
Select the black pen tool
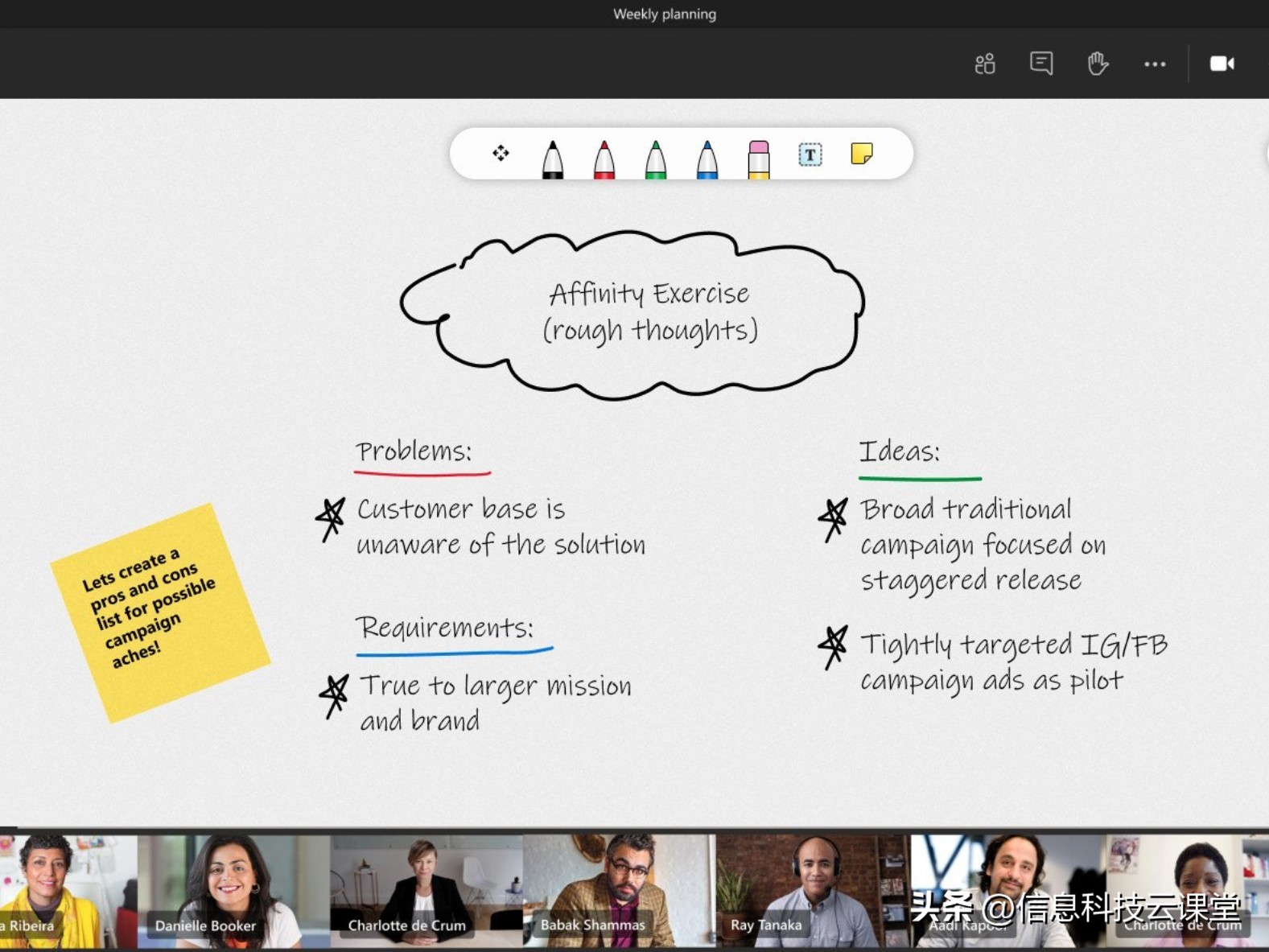pyautogui.click(x=553, y=159)
